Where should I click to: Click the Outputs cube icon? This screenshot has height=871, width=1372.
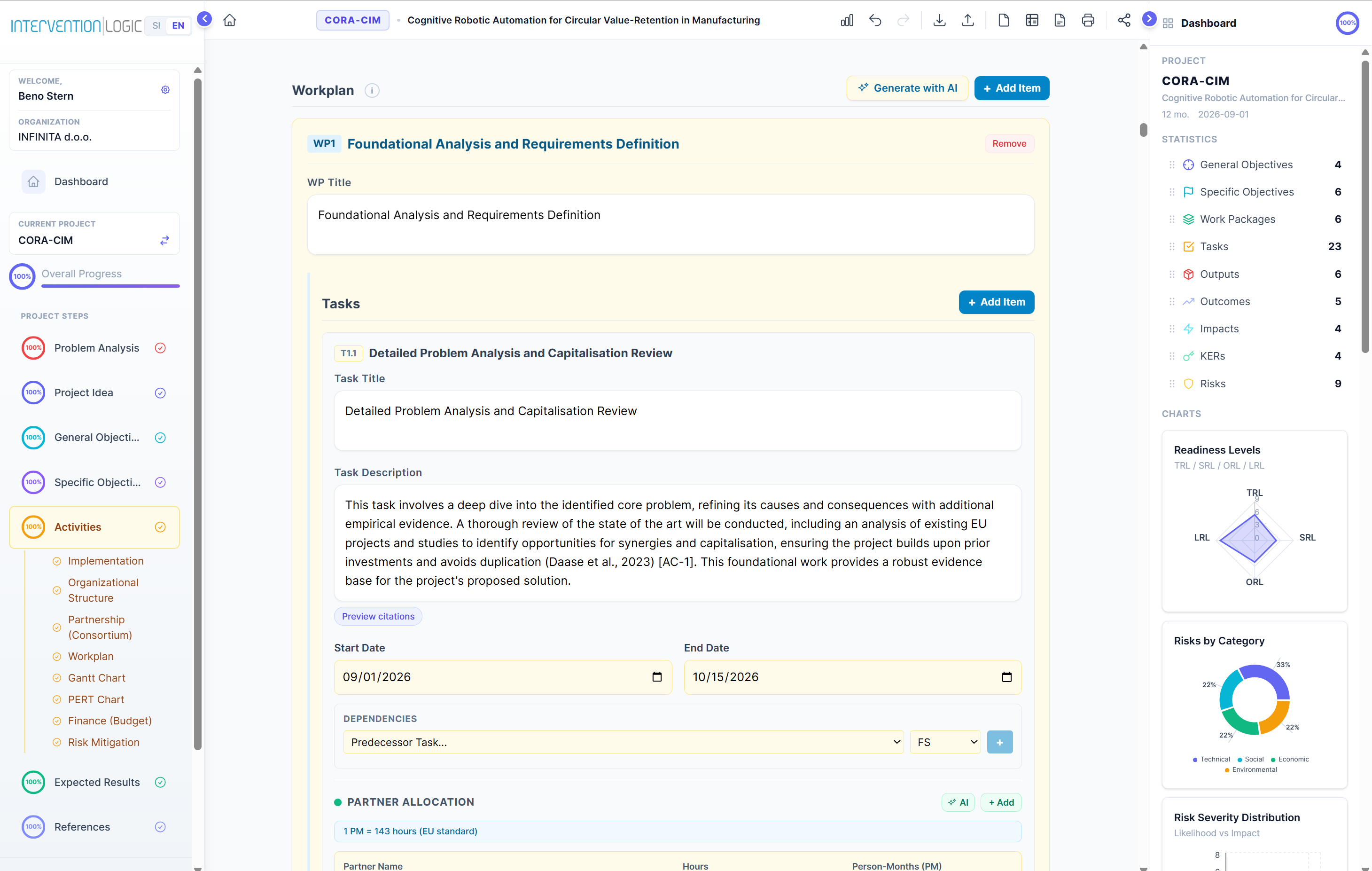click(x=1189, y=274)
